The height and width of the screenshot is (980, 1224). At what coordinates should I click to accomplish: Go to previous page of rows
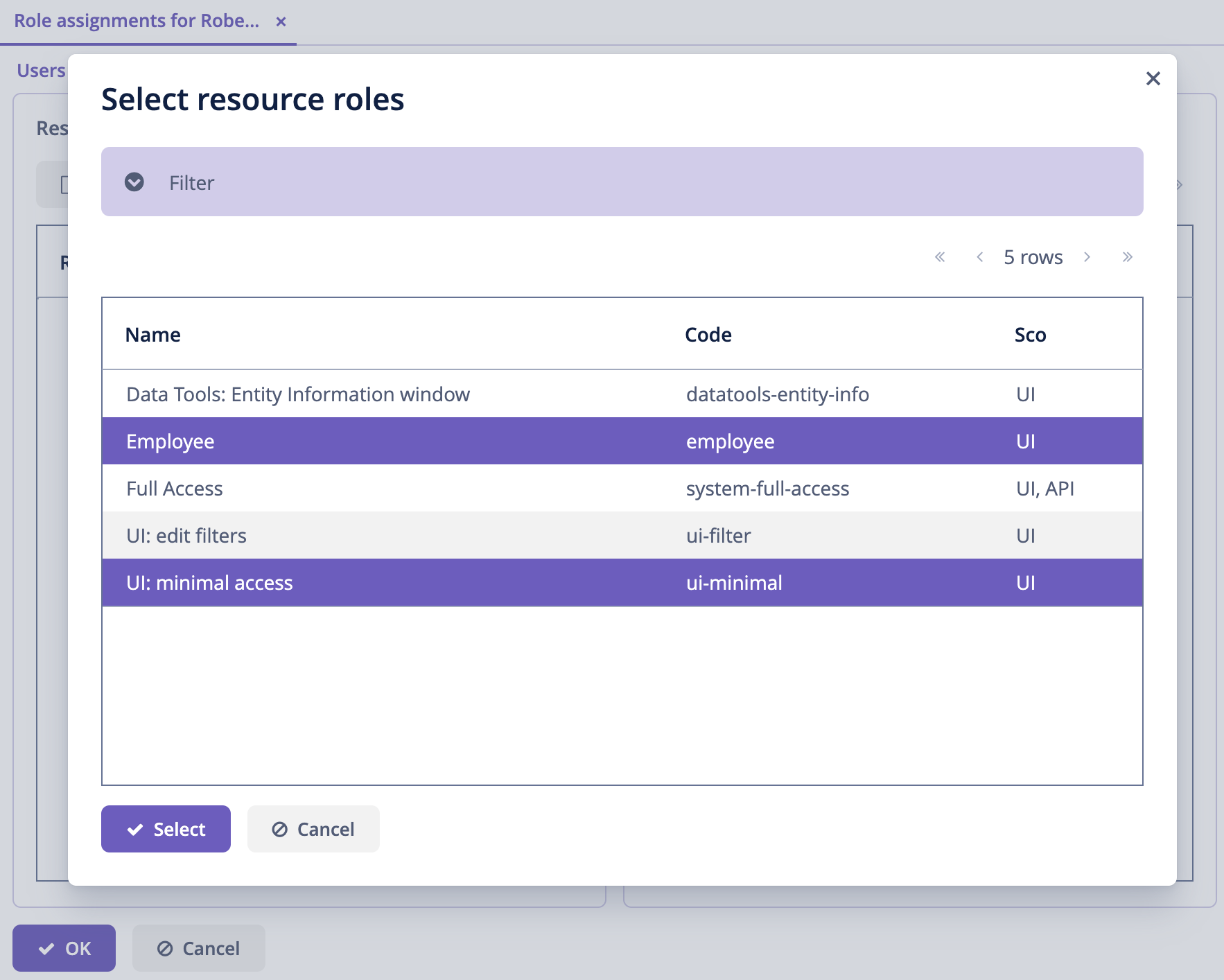coord(980,257)
